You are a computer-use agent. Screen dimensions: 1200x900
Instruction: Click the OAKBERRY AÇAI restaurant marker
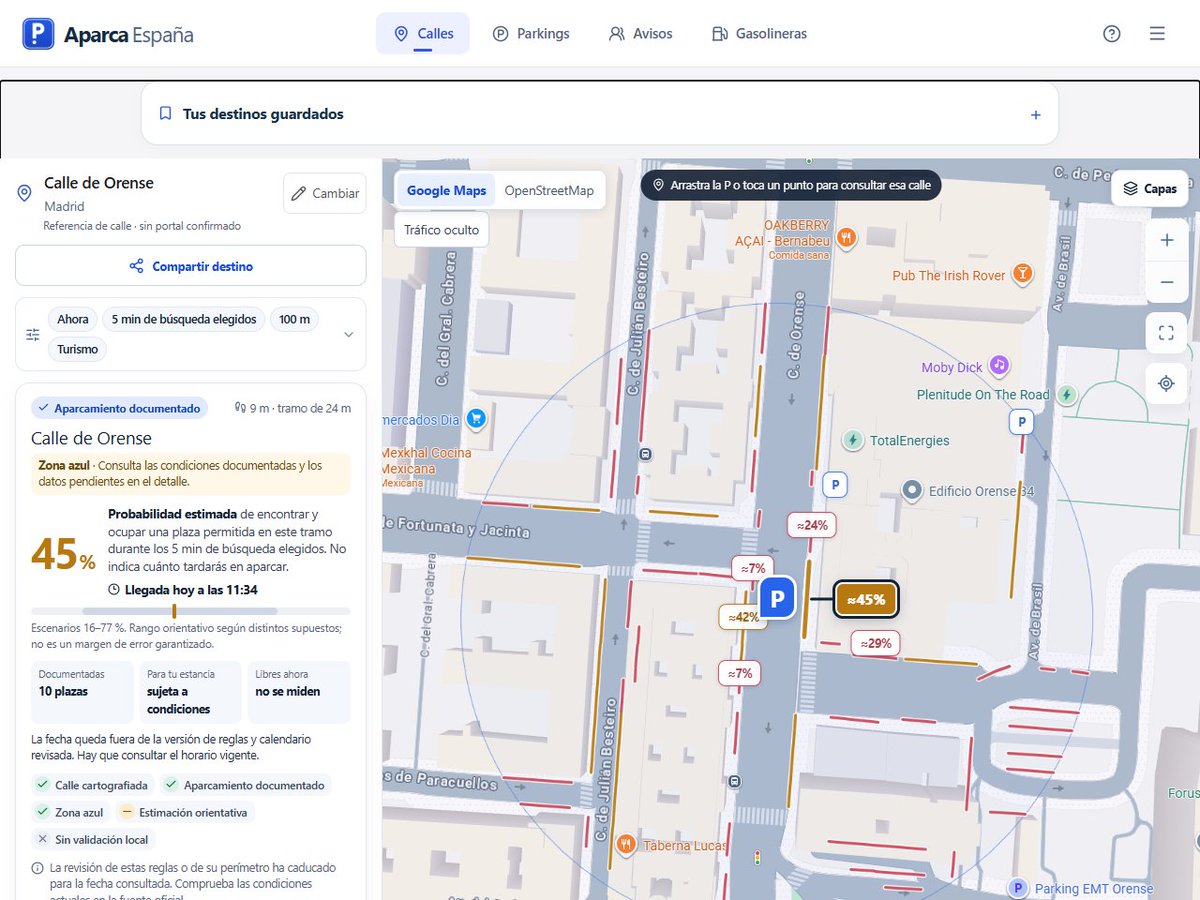(847, 237)
